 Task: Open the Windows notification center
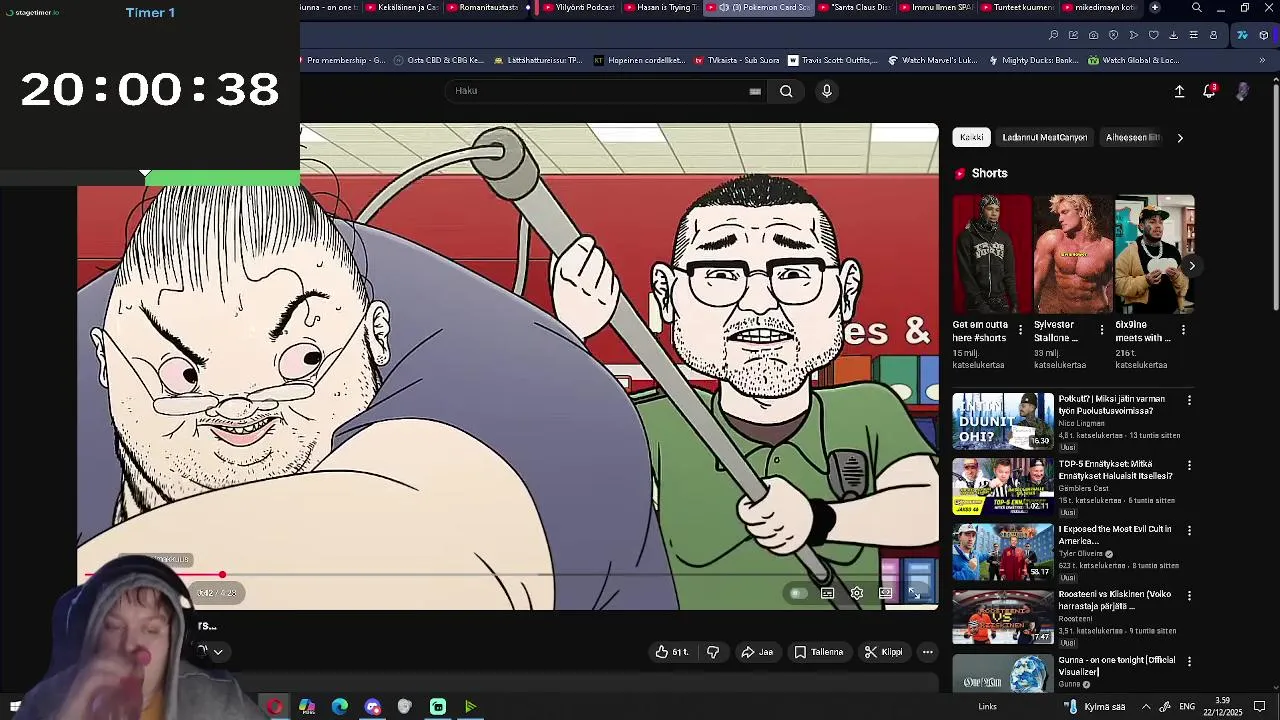click(x=1260, y=707)
